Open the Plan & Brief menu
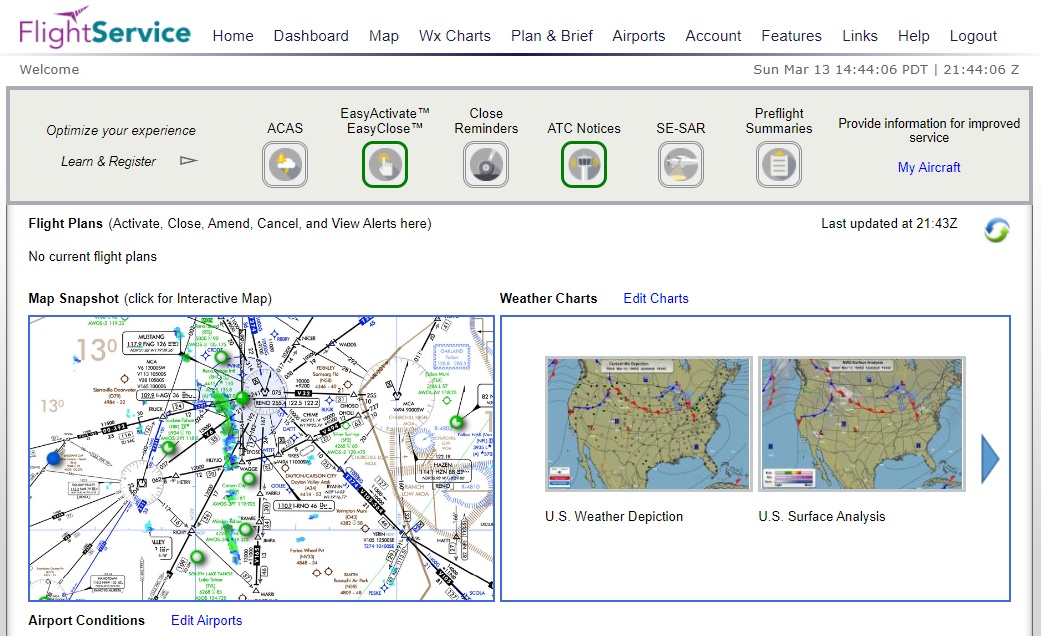 pyautogui.click(x=551, y=35)
